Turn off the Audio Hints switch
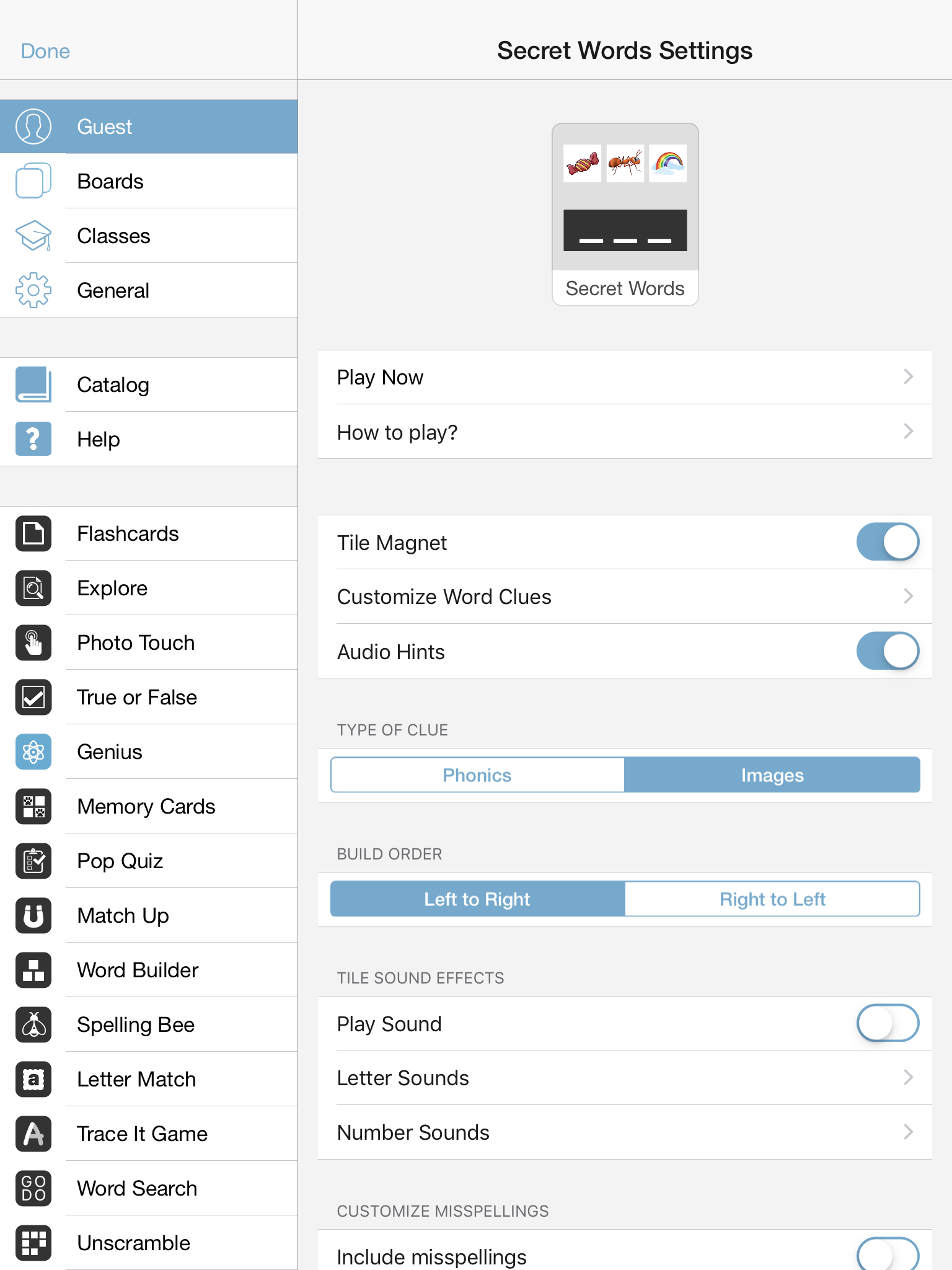 point(888,651)
